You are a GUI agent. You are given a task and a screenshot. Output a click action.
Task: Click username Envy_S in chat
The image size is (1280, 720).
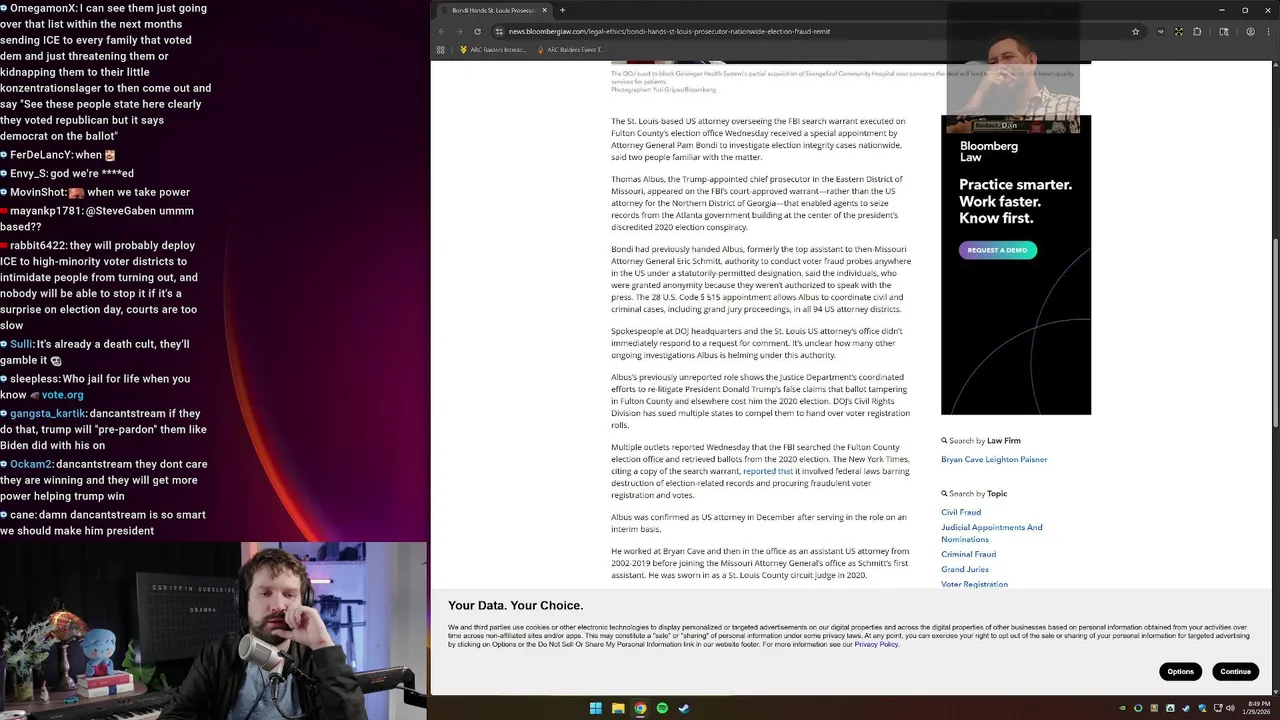(x=28, y=173)
